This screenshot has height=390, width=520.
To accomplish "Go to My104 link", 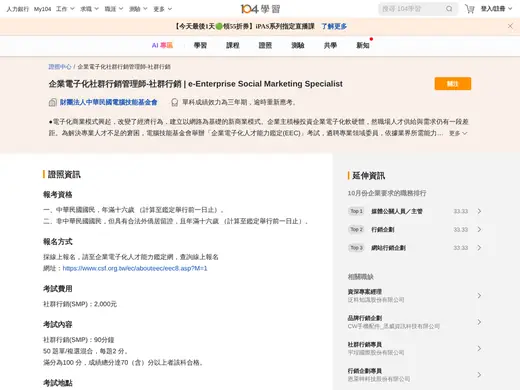I will [x=42, y=9].
